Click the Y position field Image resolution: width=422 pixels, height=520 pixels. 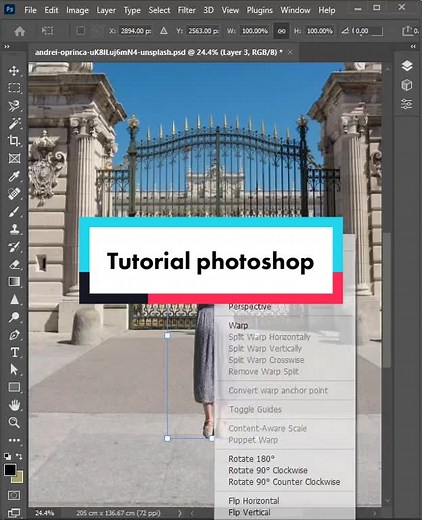203,31
